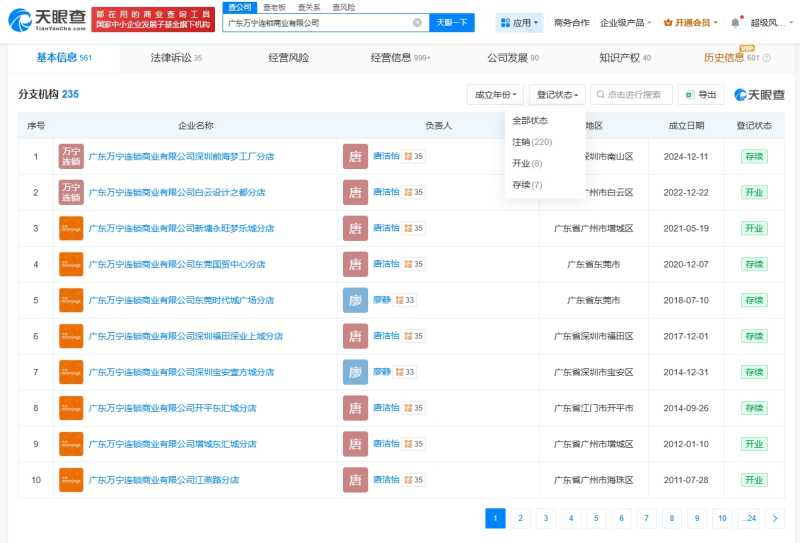The image size is (800, 543).
Task: Expand the 成立年份 filter dropdown
Action: pyautogui.click(x=495, y=95)
